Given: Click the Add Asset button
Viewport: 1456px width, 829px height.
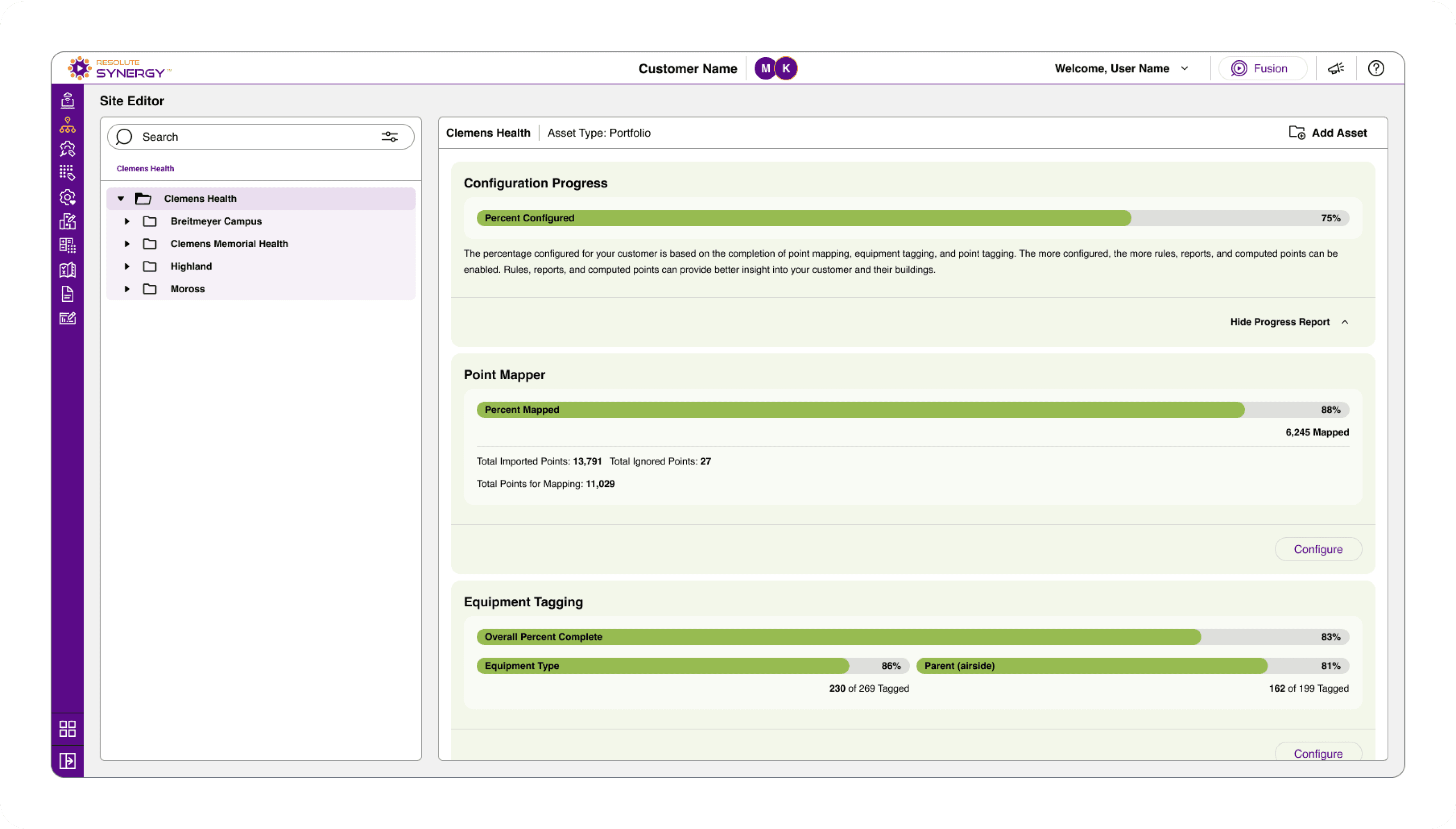Looking at the screenshot, I should pos(1327,133).
